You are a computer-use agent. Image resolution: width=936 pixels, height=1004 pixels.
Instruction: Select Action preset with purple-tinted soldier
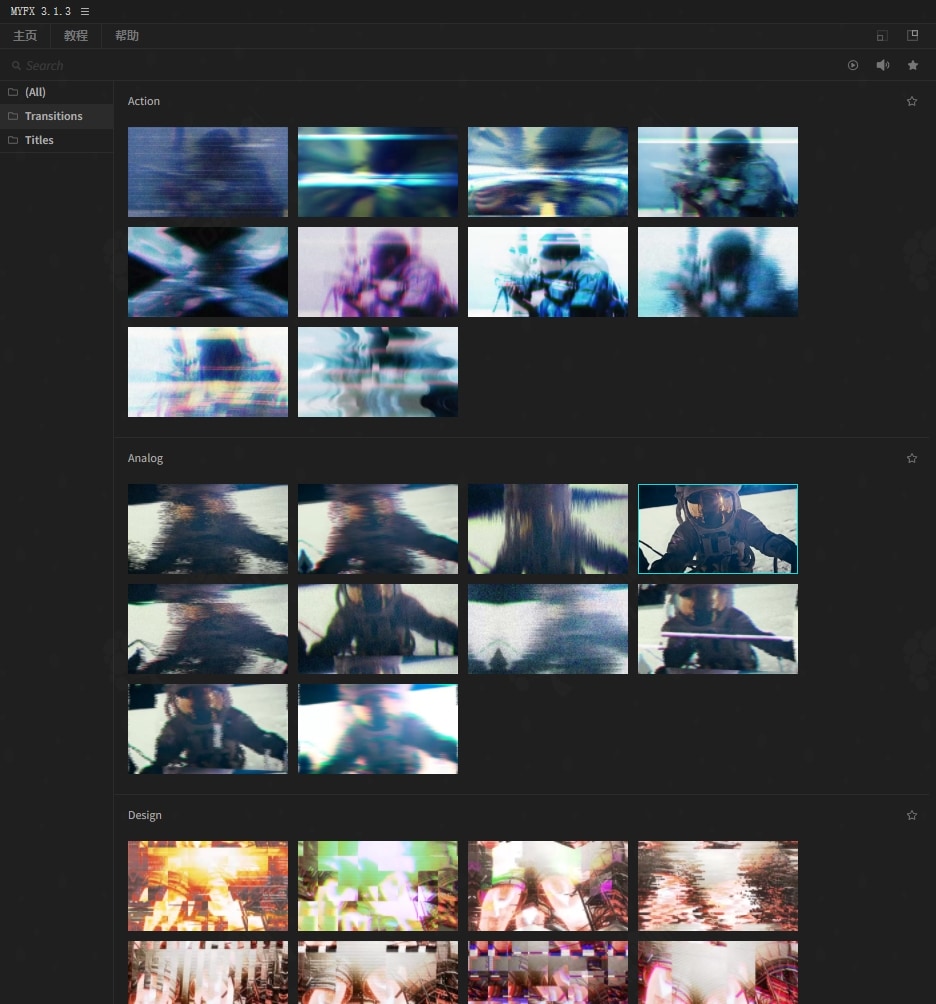(378, 272)
